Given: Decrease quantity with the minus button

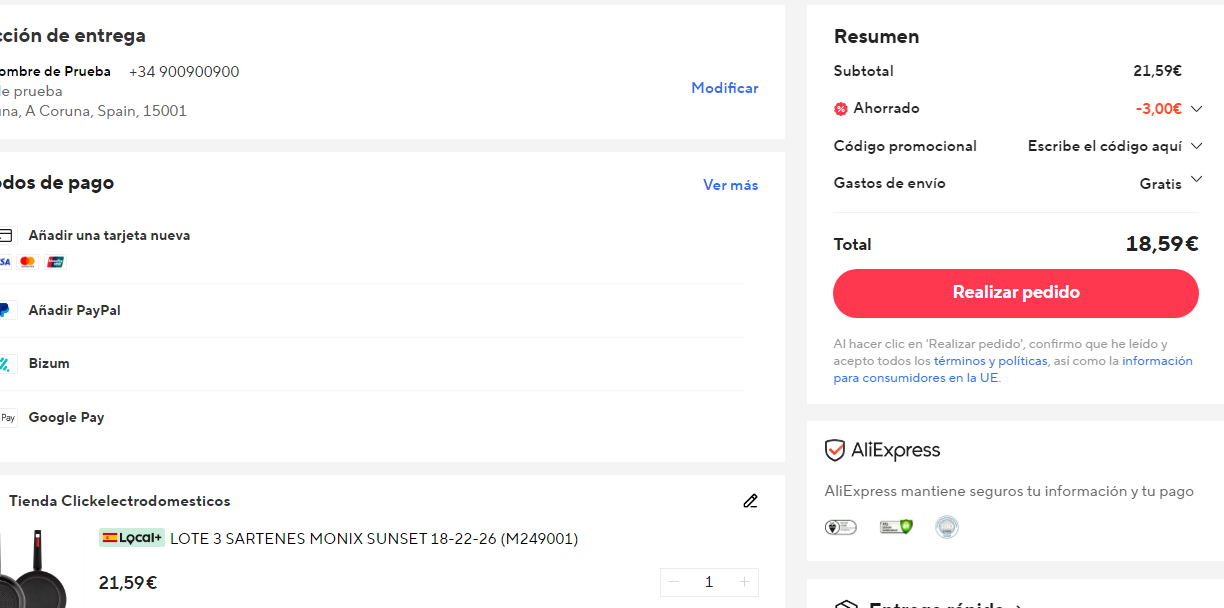Looking at the screenshot, I should click(x=674, y=582).
